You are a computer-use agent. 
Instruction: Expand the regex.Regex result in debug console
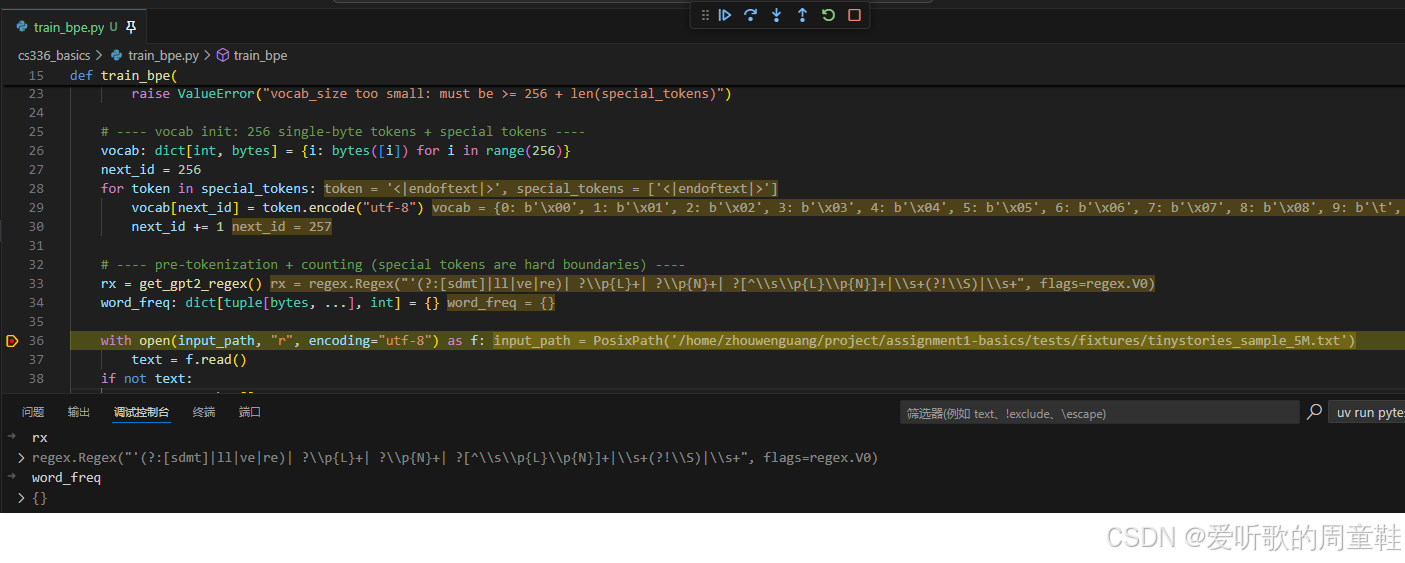[x=22, y=458]
